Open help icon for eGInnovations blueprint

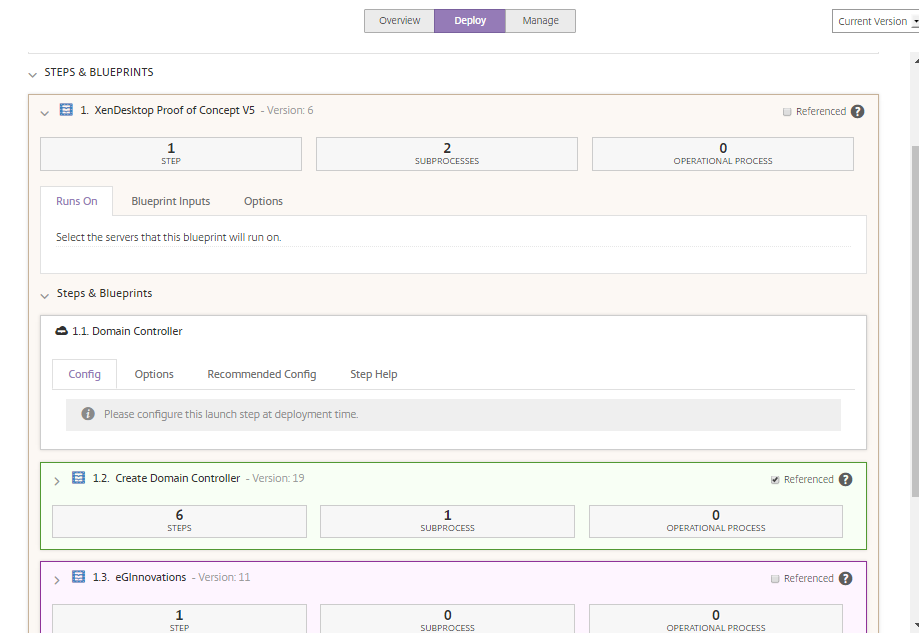coord(845,578)
